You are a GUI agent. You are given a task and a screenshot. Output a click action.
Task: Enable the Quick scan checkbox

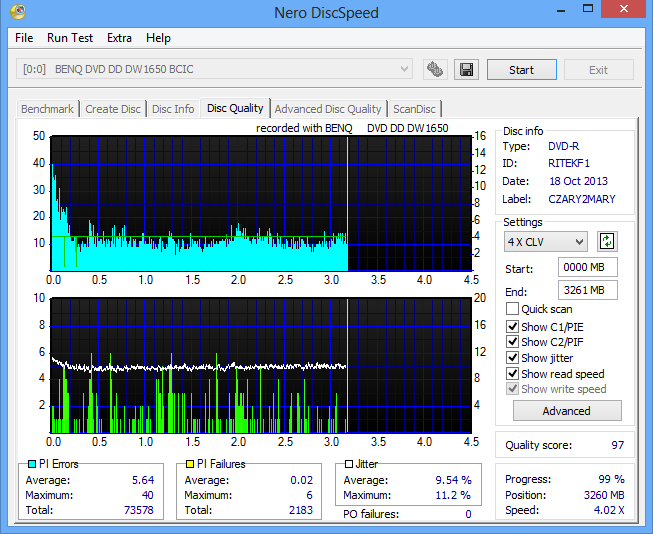pyautogui.click(x=512, y=309)
